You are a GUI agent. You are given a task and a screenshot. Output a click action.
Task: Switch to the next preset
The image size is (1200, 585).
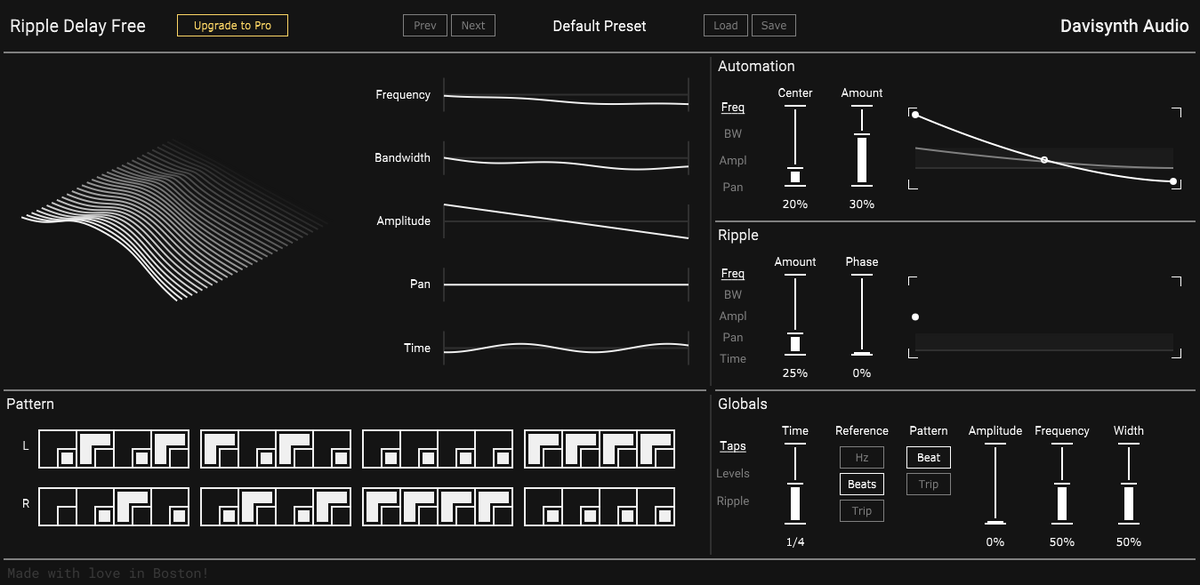pos(473,25)
